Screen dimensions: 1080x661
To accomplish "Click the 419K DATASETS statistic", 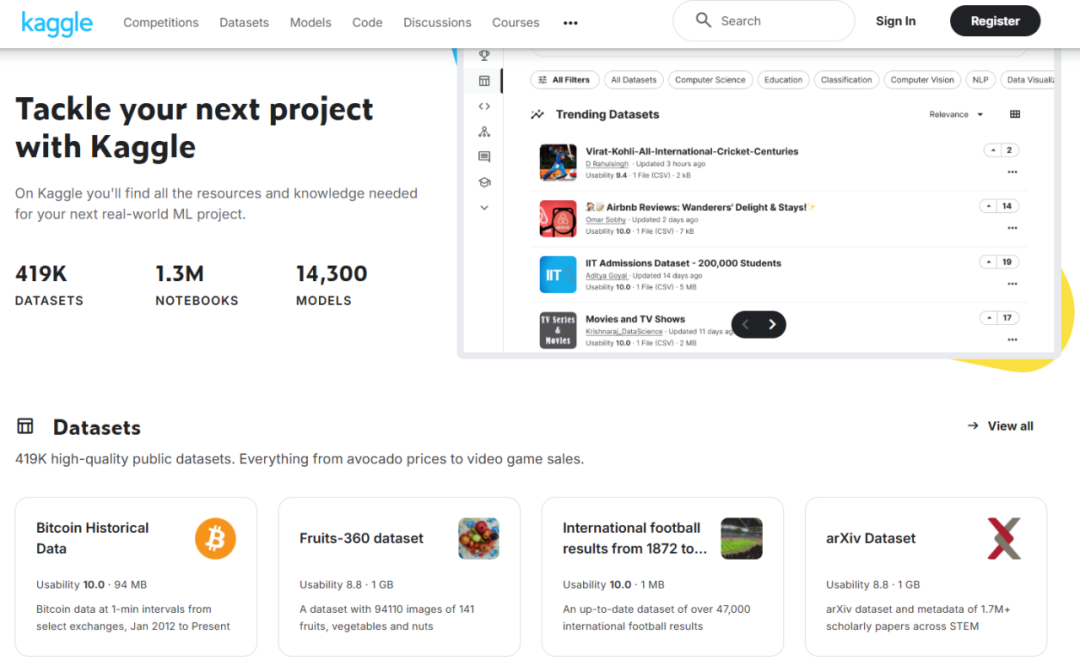I will coord(49,284).
